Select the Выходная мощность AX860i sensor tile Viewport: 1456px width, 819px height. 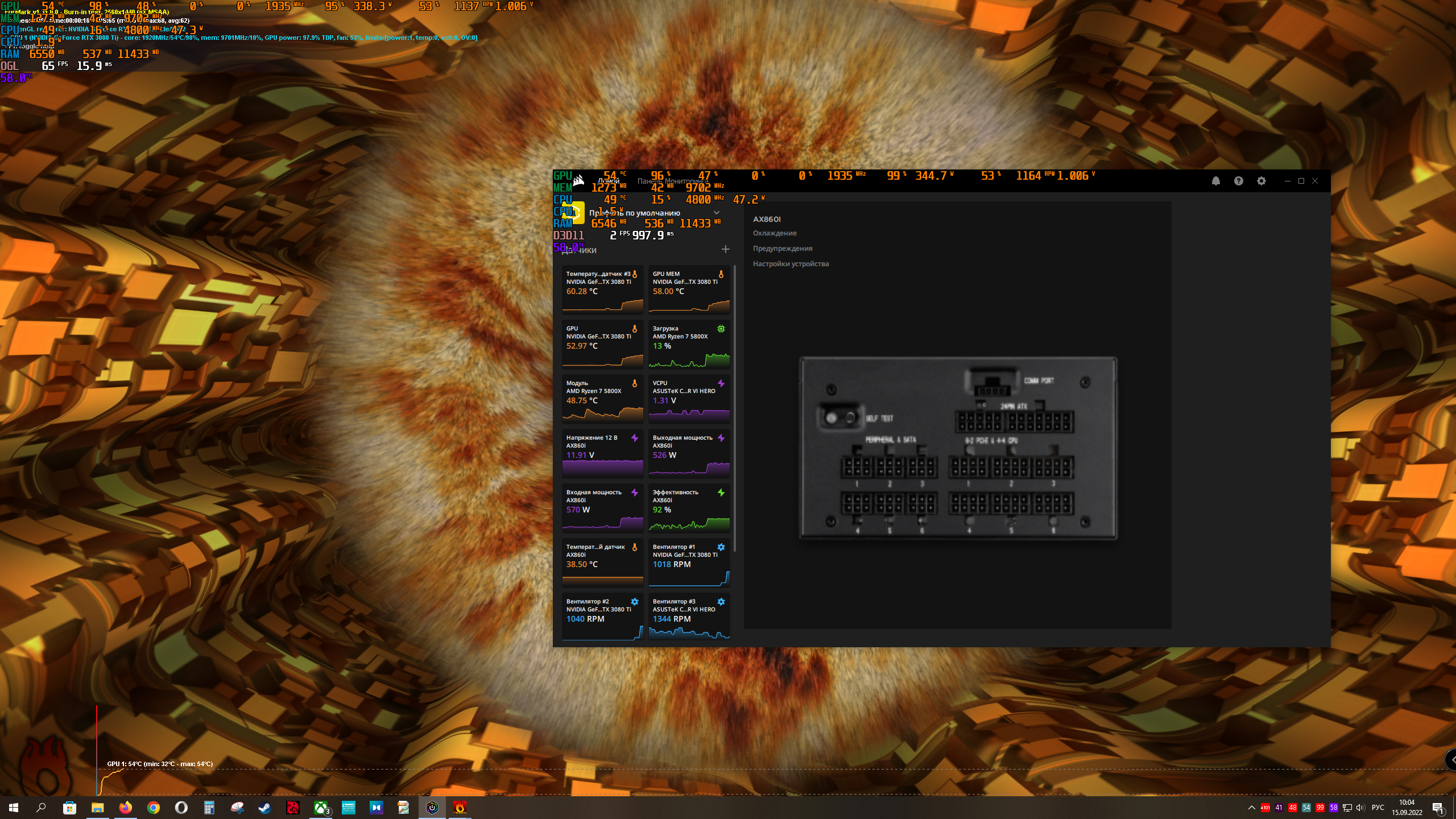point(689,453)
